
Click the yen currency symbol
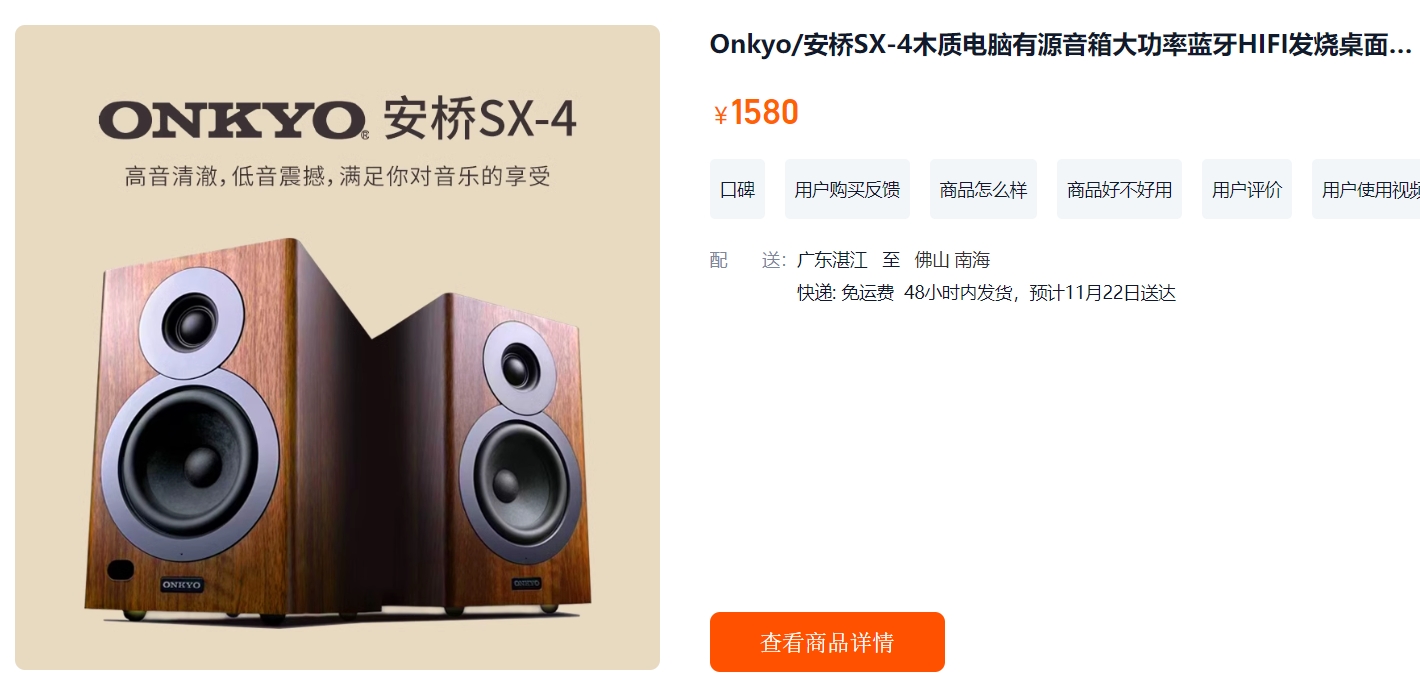(x=720, y=116)
